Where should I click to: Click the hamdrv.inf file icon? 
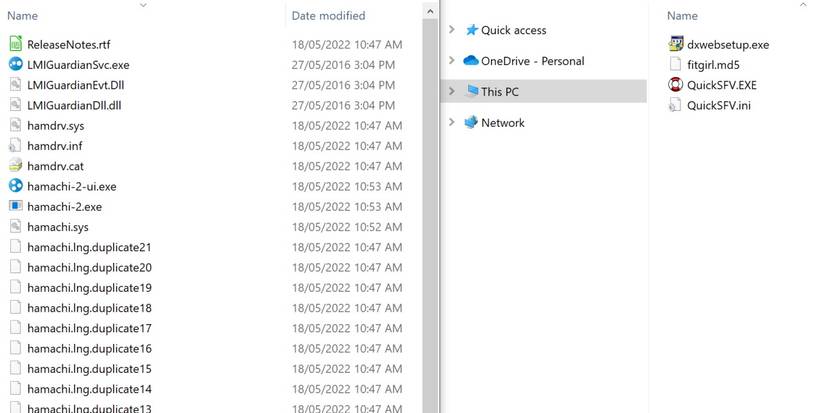(x=15, y=146)
